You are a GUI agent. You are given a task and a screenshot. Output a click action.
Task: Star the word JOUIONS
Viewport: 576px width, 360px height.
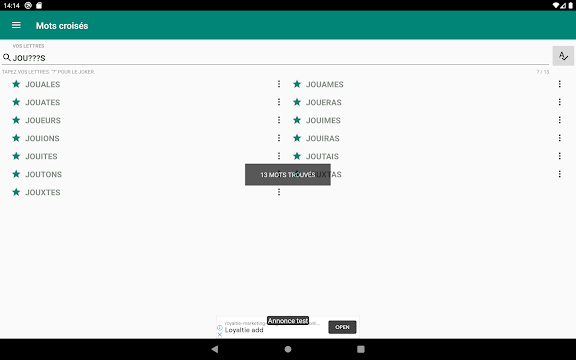[x=16, y=138]
